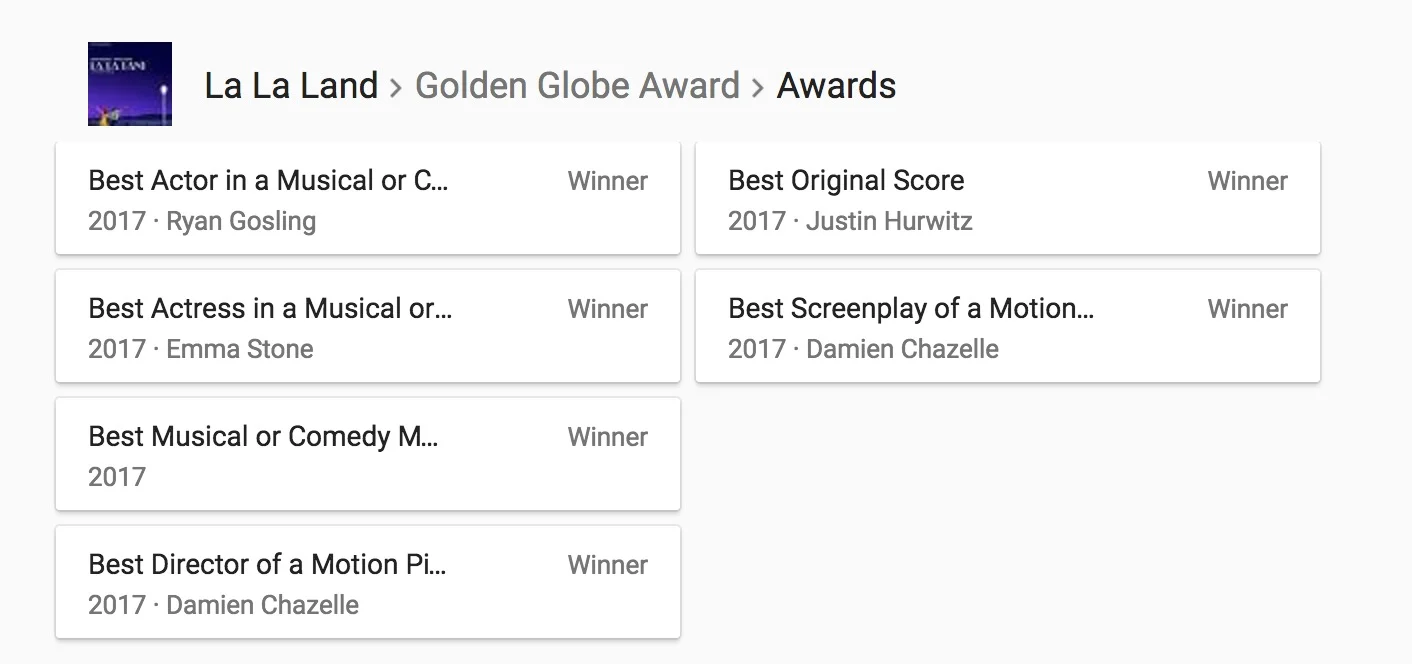Click Justin Hurwitz in the Original Score card
Image resolution: width=1412 pixels, height=664 pixels.
coord(889,221)
